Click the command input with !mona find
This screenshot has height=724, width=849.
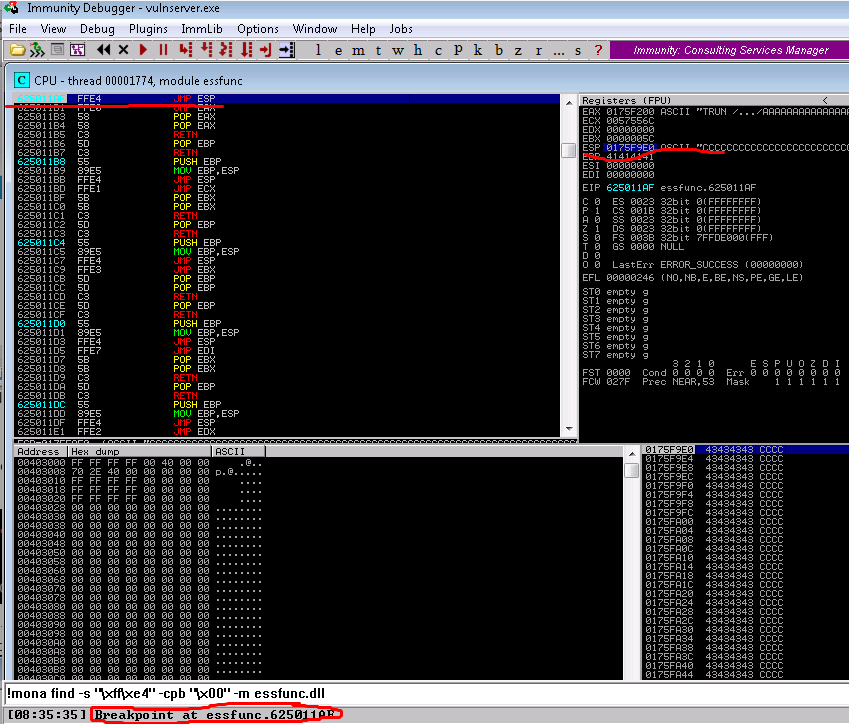(x=425, y=694)
